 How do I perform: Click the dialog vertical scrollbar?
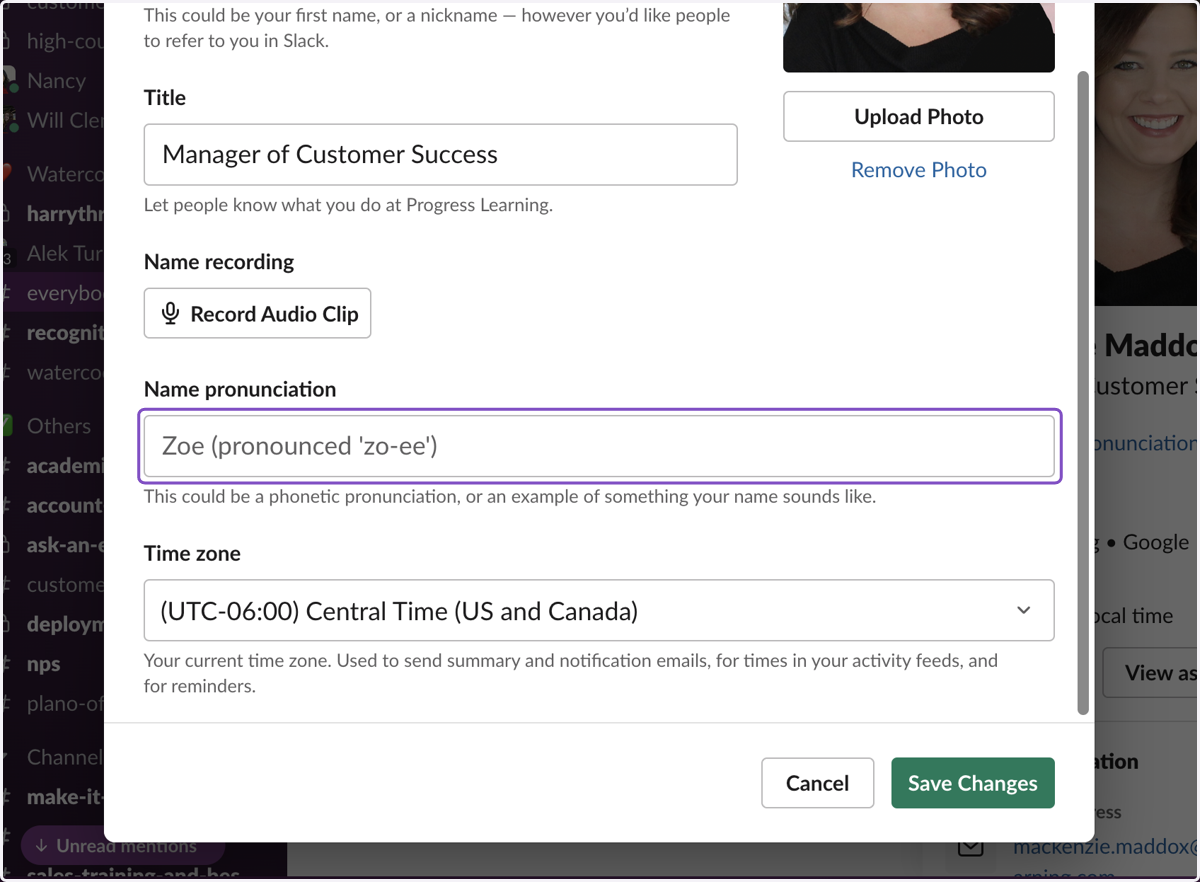(x=1083, y=392)
